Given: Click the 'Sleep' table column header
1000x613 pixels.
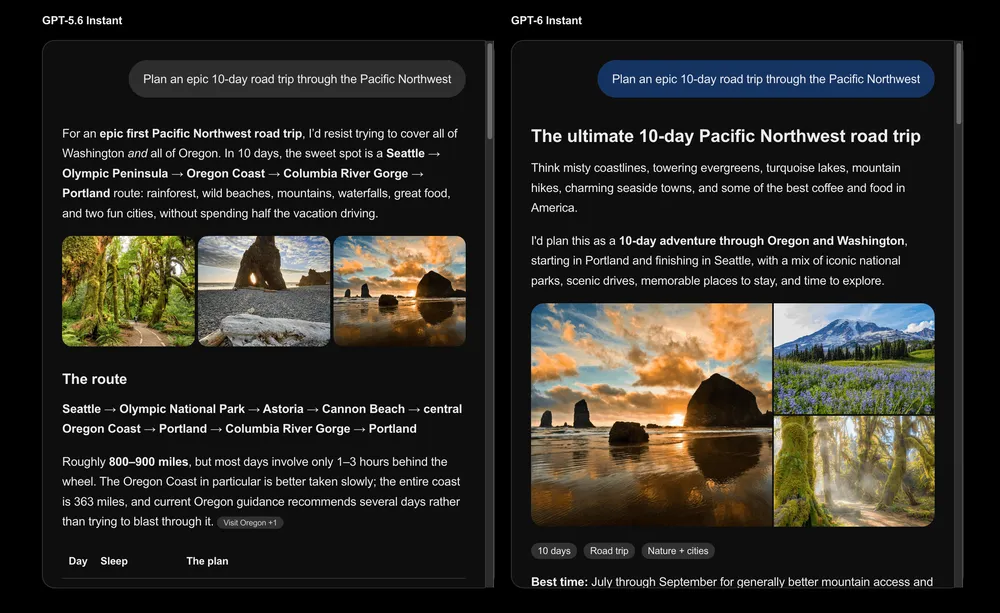Looking at the screenshot, I should click(114, 561).
